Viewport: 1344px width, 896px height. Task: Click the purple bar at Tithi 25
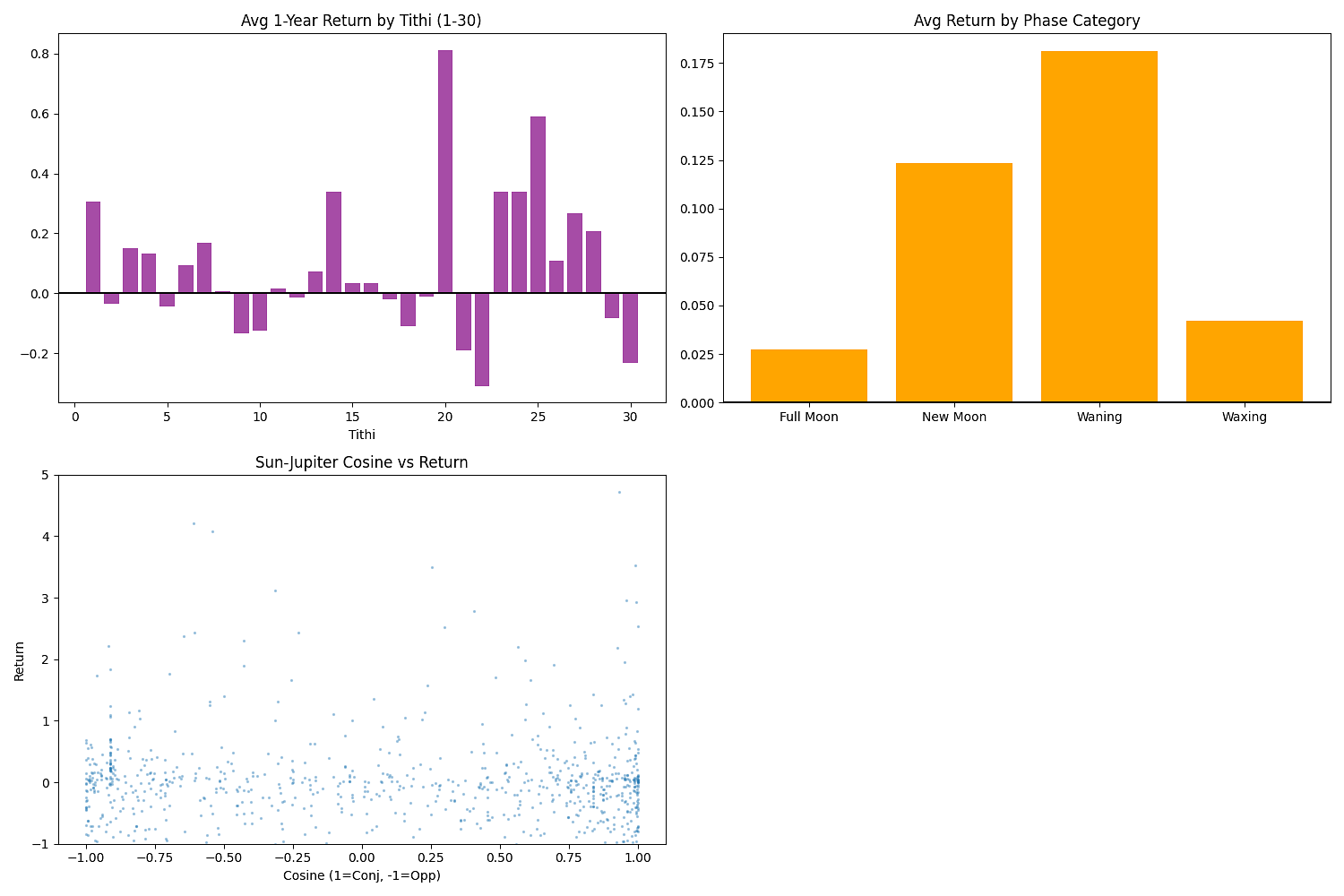click(538, 204)
